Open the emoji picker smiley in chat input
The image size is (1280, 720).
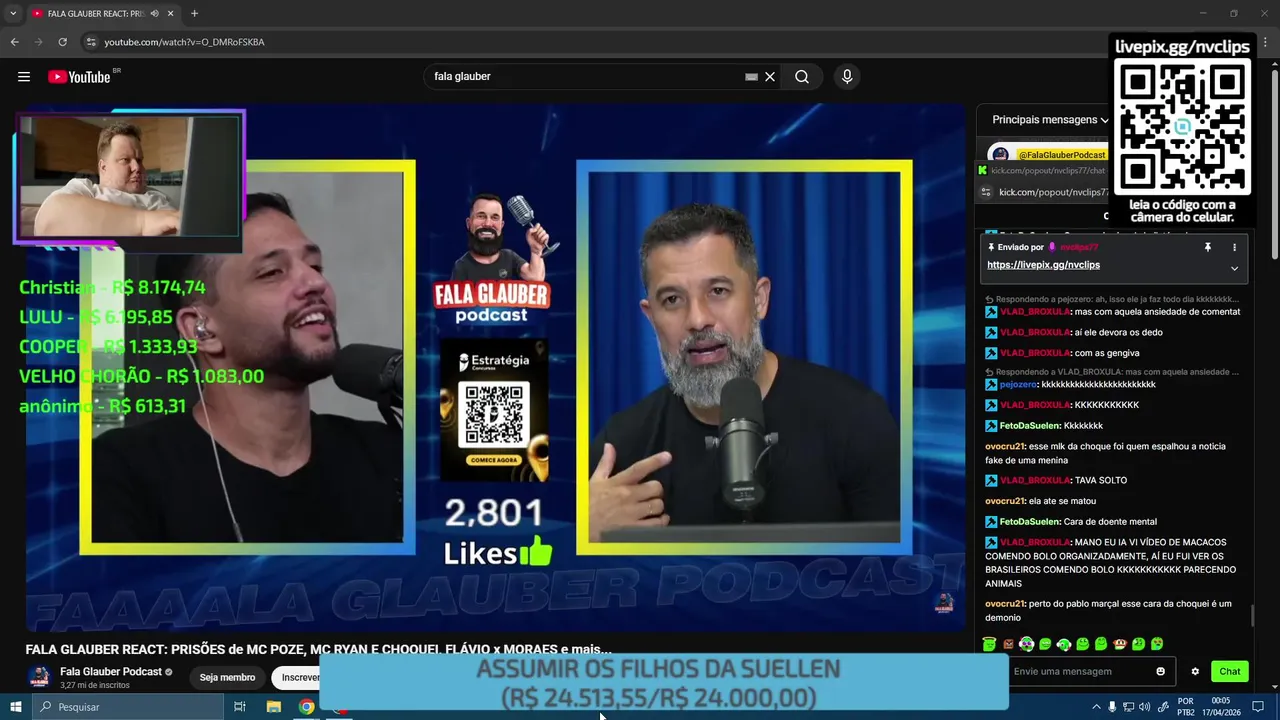coord(1161,672)
